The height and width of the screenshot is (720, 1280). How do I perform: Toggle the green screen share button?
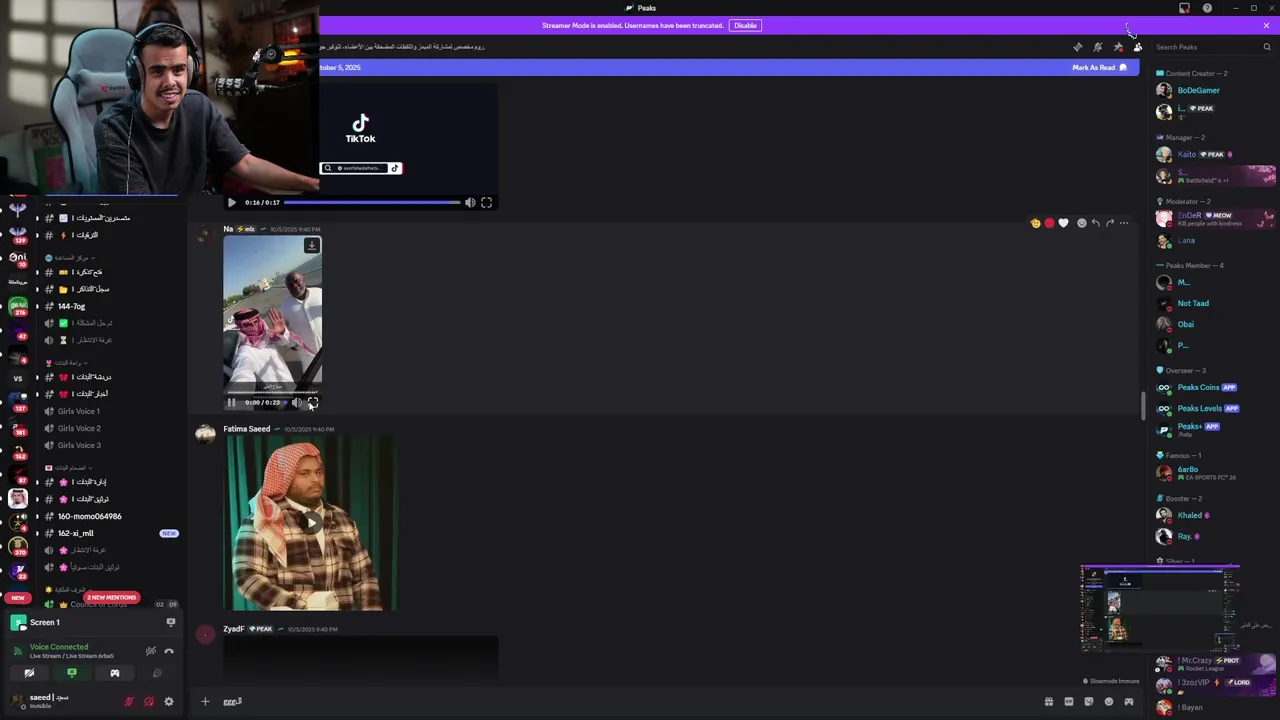coord(72,673)
